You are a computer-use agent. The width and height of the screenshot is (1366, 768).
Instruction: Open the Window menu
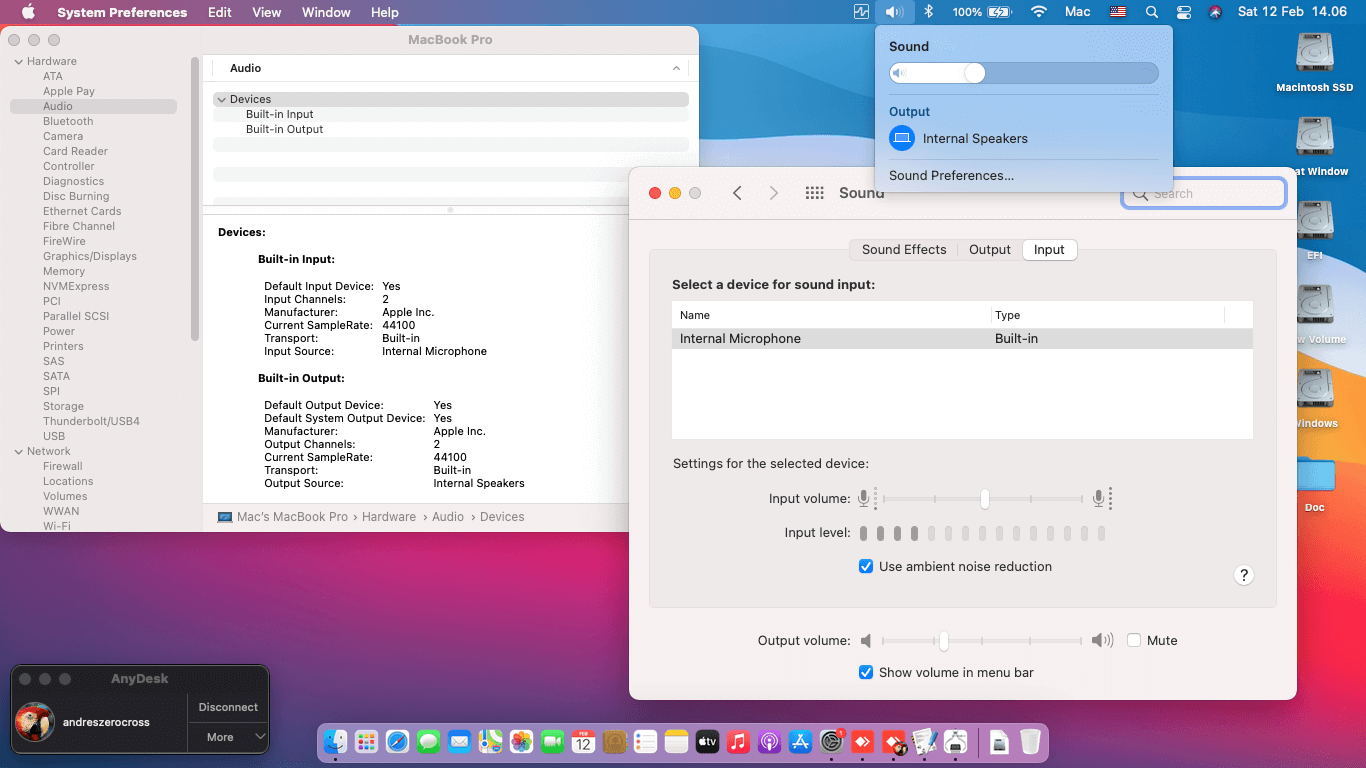(326, 12)
